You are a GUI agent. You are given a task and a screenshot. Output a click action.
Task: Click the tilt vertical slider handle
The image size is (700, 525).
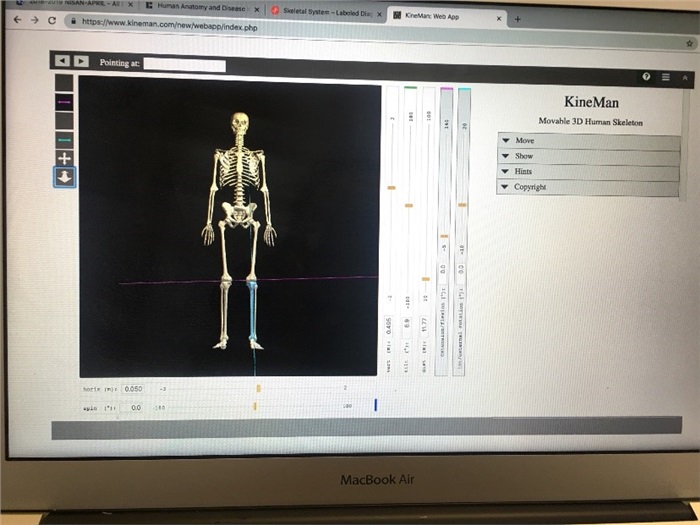[409, 206]
